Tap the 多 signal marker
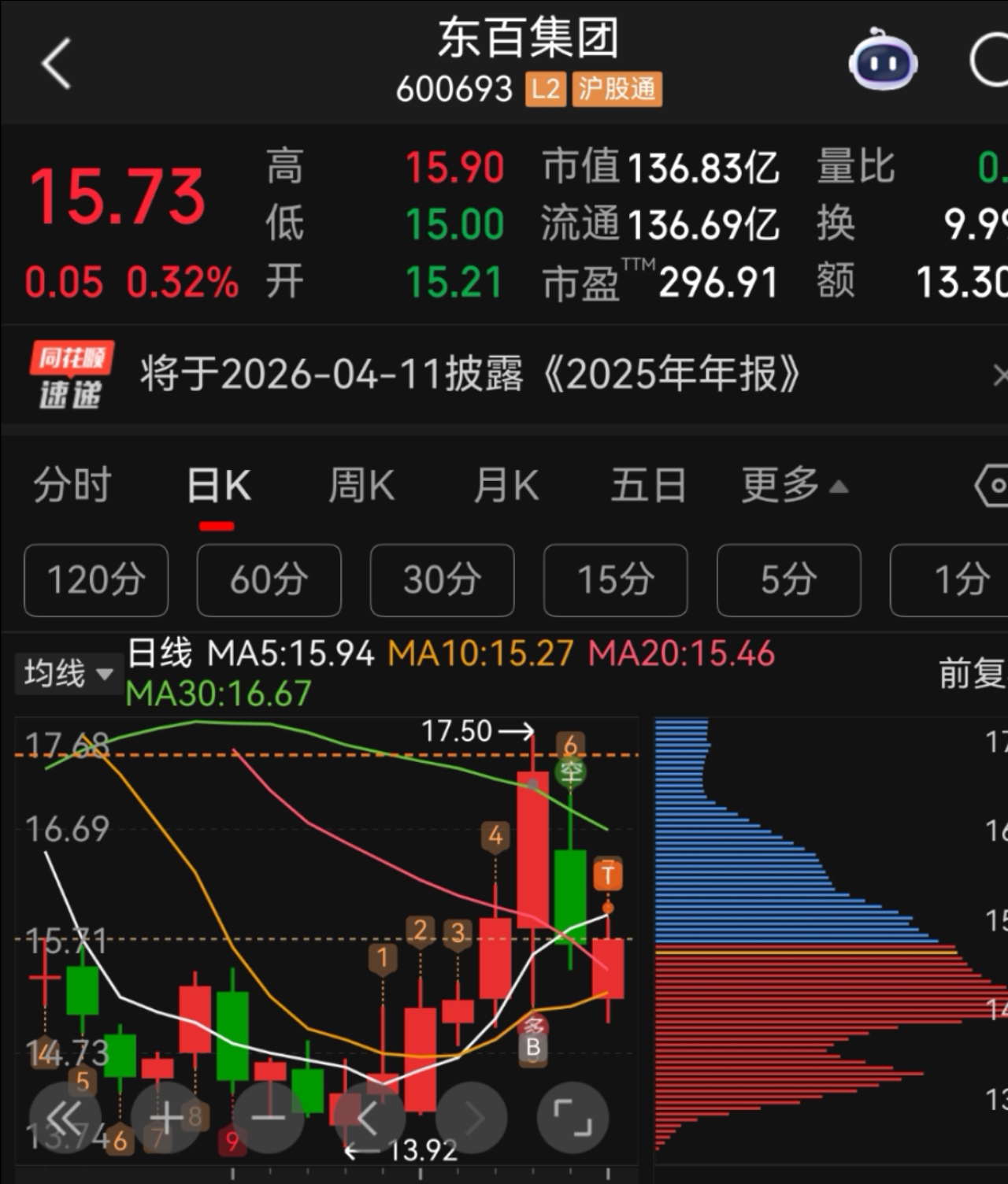Viewport: 1008px width, 1184px height. [x=534, y=1025]
